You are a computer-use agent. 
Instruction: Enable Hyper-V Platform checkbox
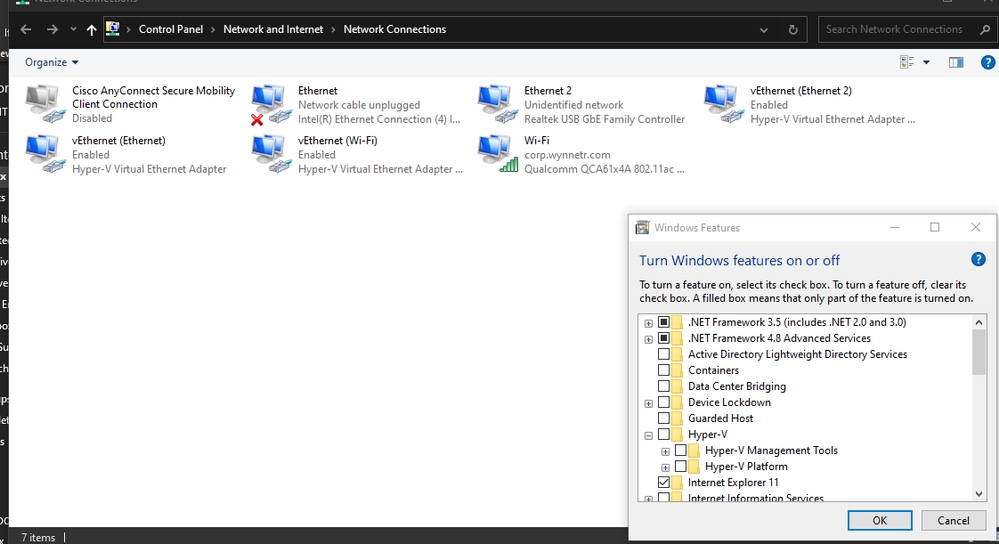pyautogui.click(x=680, y=466)
